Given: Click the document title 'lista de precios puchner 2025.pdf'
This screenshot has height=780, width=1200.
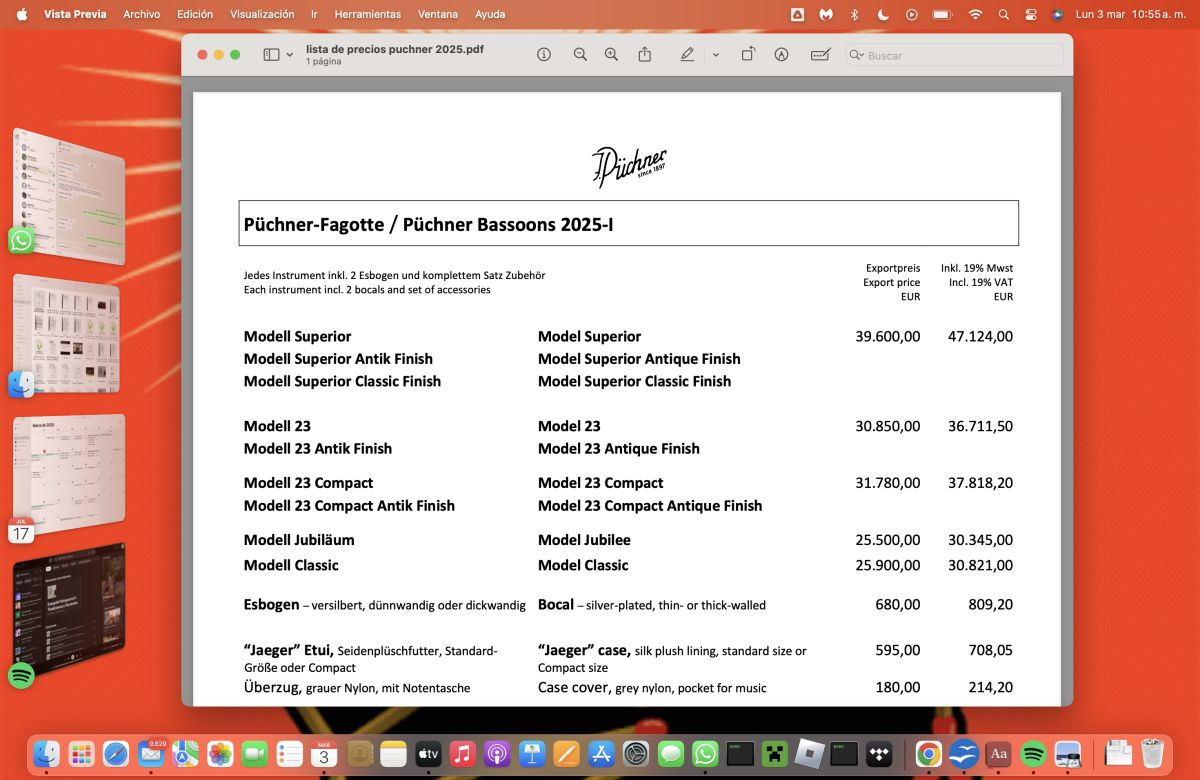Looking at the screenshot, I should [395, 48].
